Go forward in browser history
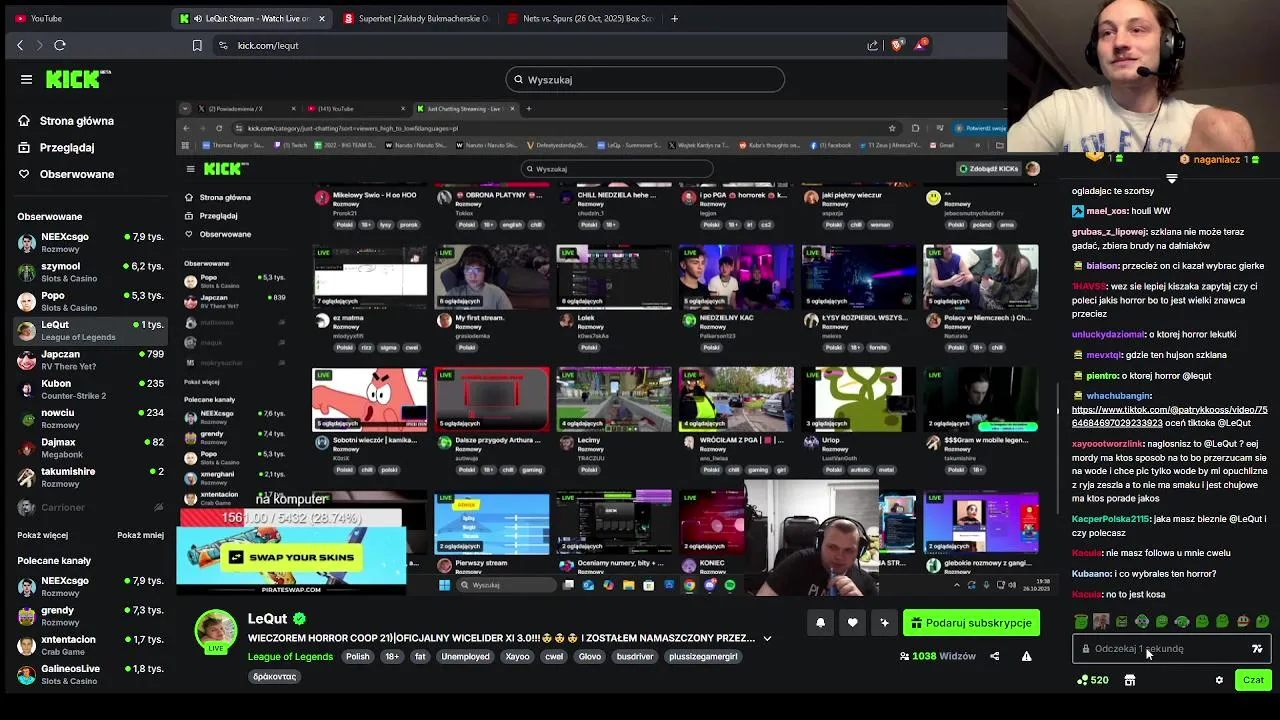 pyautogui.click(x=39, y=45)
